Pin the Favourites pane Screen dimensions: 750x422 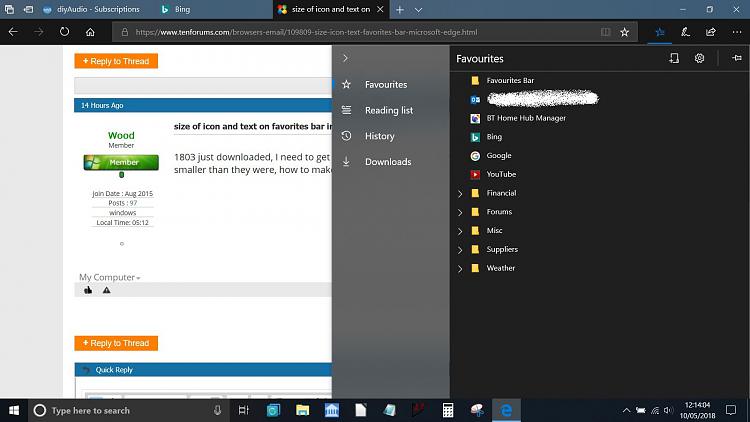(x=737, y=58)
